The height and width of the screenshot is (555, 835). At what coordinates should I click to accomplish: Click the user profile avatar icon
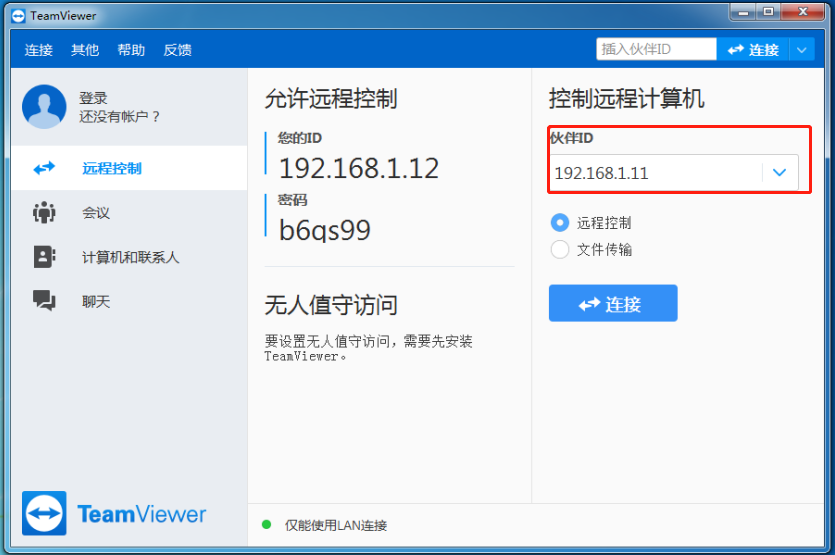click(x=44, y=107)
